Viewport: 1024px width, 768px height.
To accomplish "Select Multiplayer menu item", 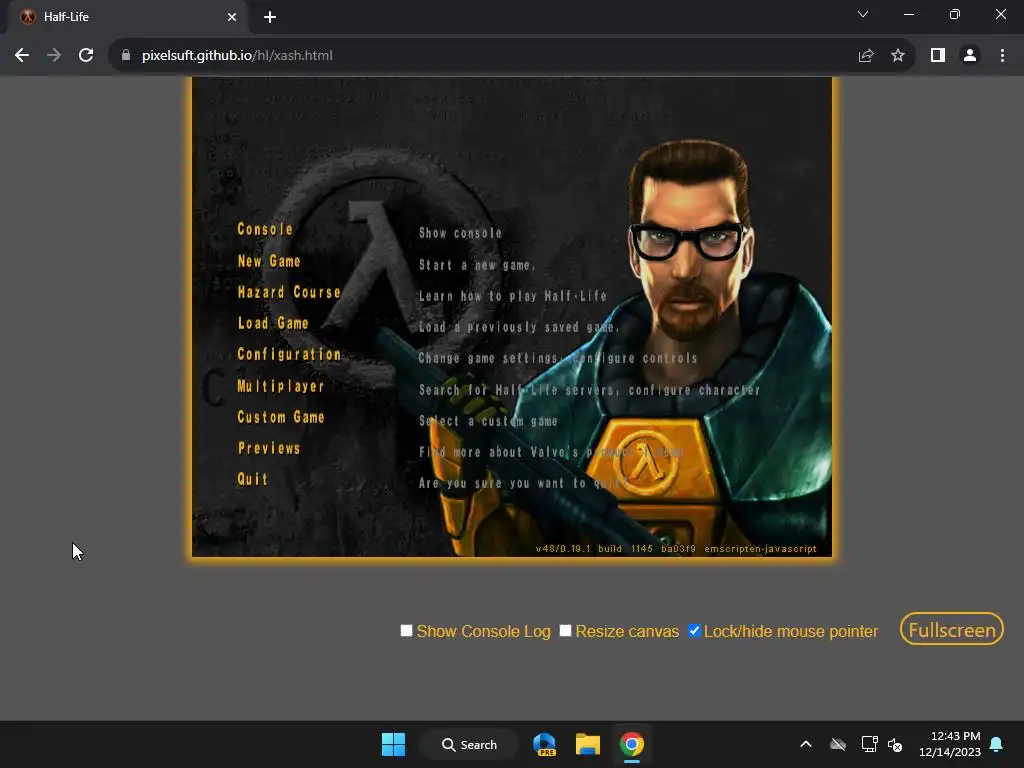I will click(x=280, y=386).
